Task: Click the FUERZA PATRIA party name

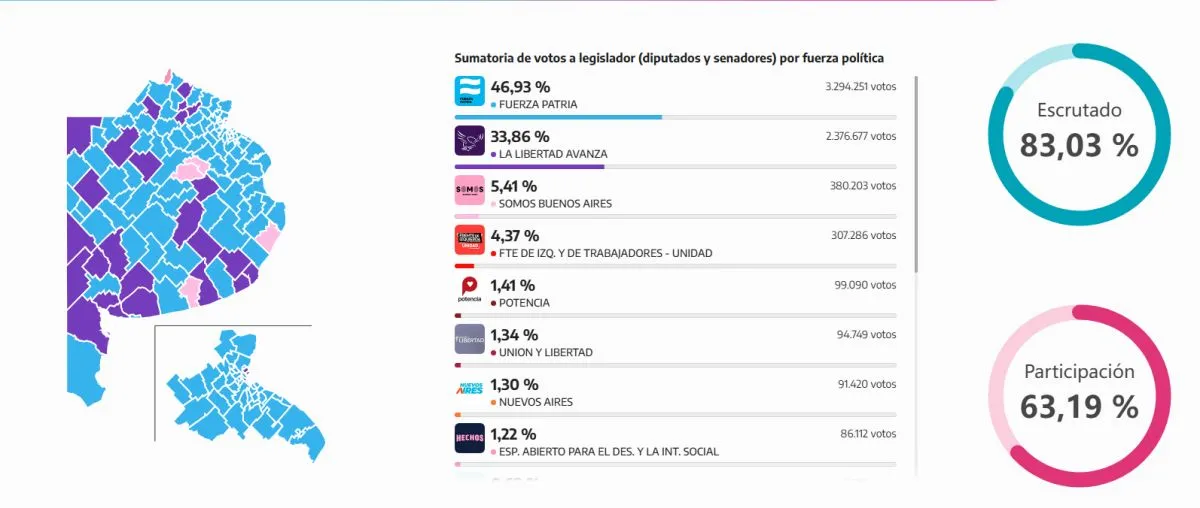Action: pyautogui.click(x=537, y=105)
